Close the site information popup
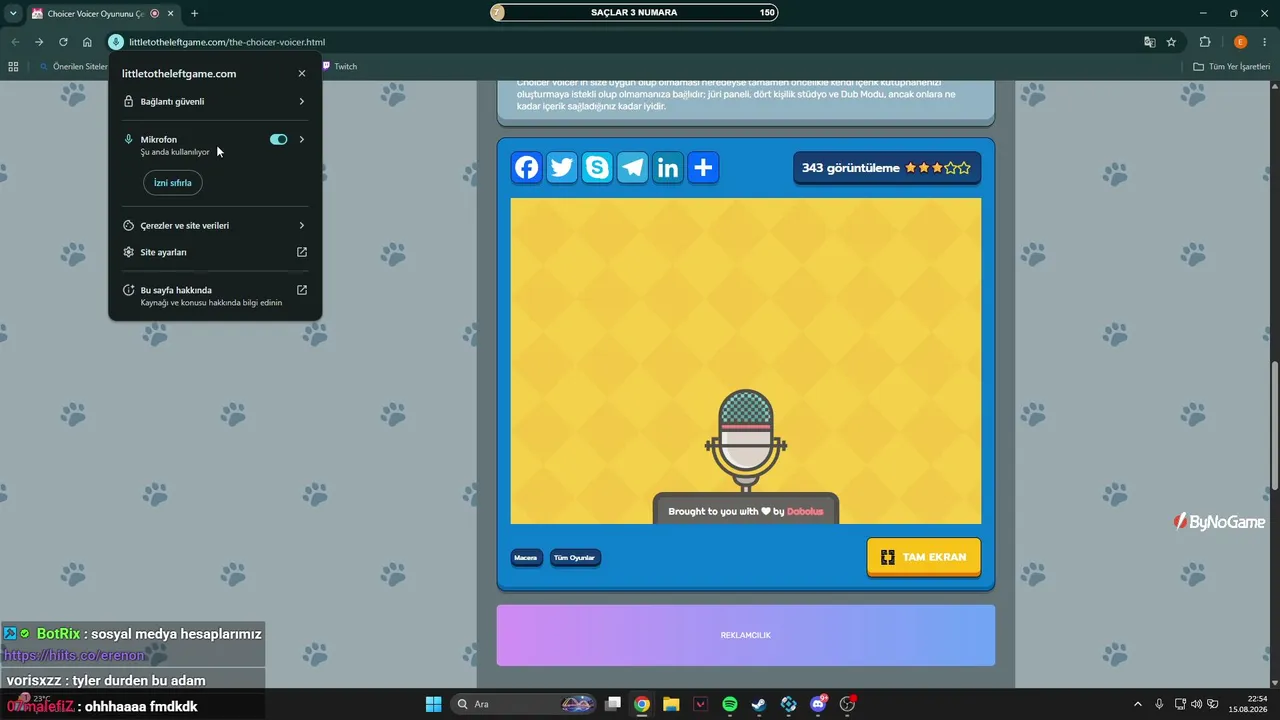Image resolution: width=1280 pixels, height=720 pixels. tap(302, 73)
